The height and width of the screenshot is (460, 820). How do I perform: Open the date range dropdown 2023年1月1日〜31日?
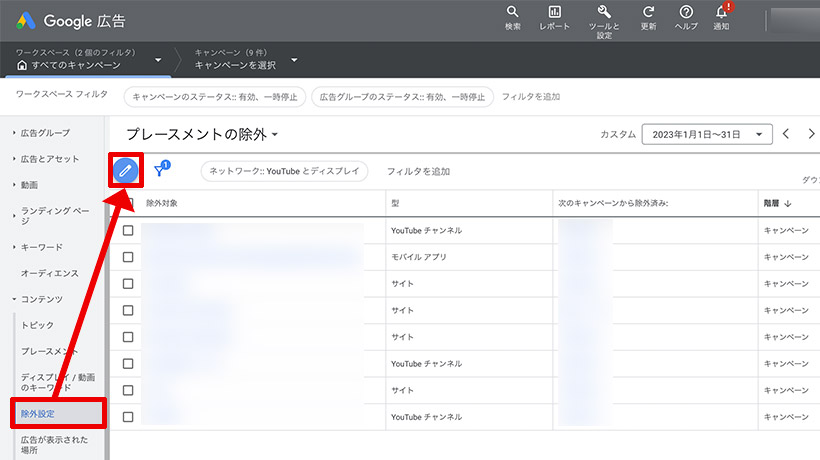tap(708, 134)
